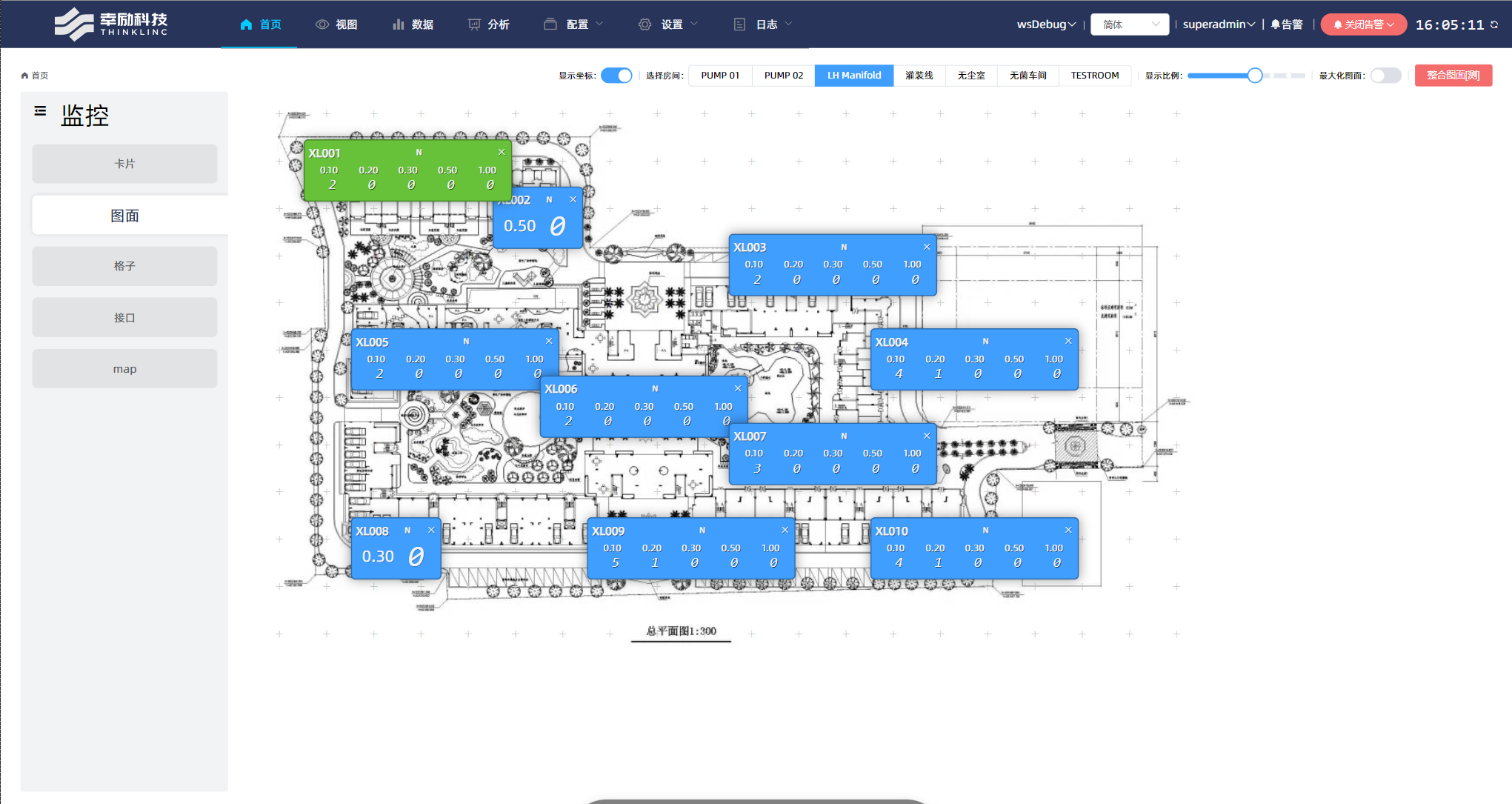Click the hamburger menu icon beside 监控
The image size is (1512, 804).
[40, 111]
